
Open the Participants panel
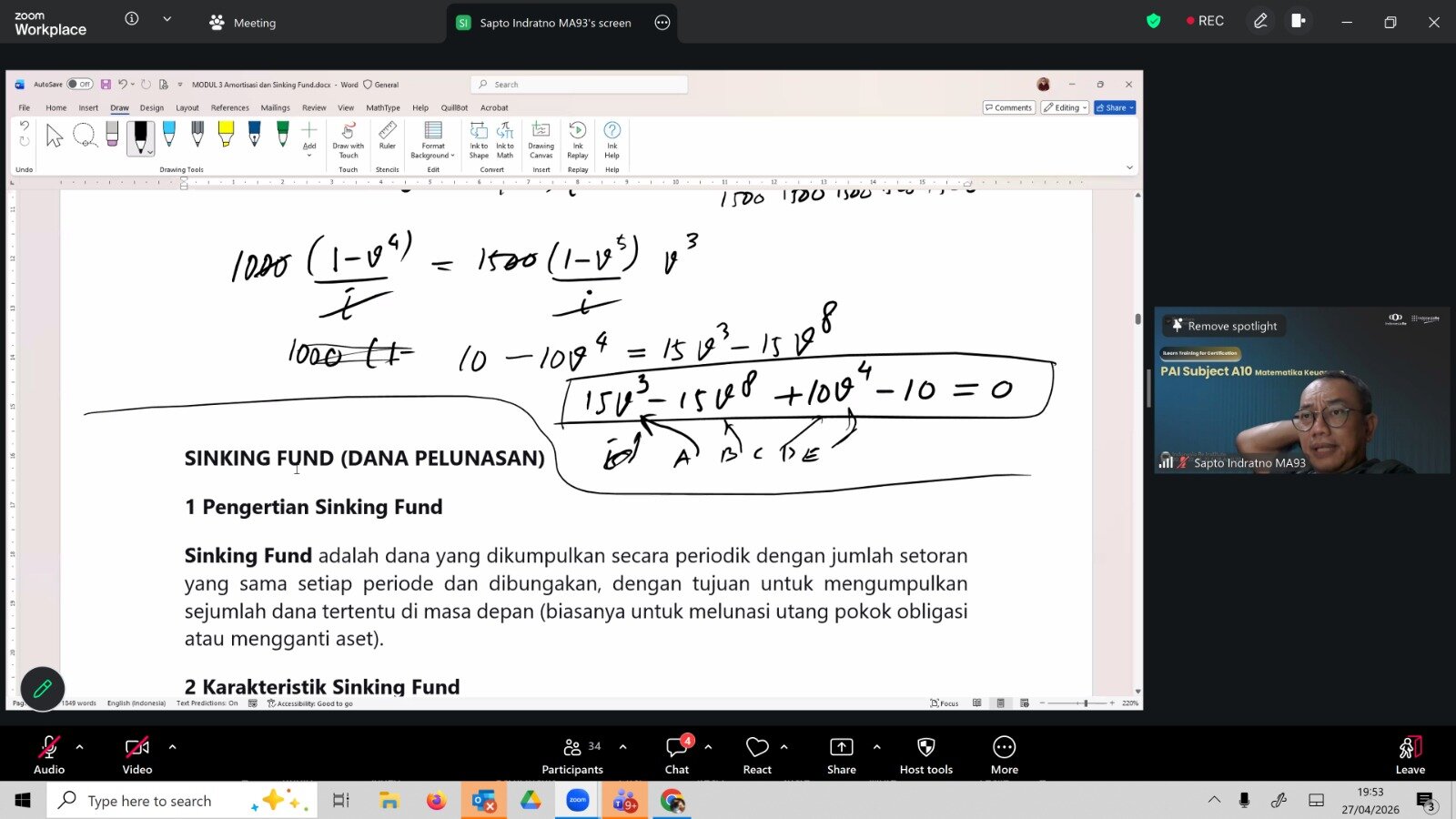572,754
